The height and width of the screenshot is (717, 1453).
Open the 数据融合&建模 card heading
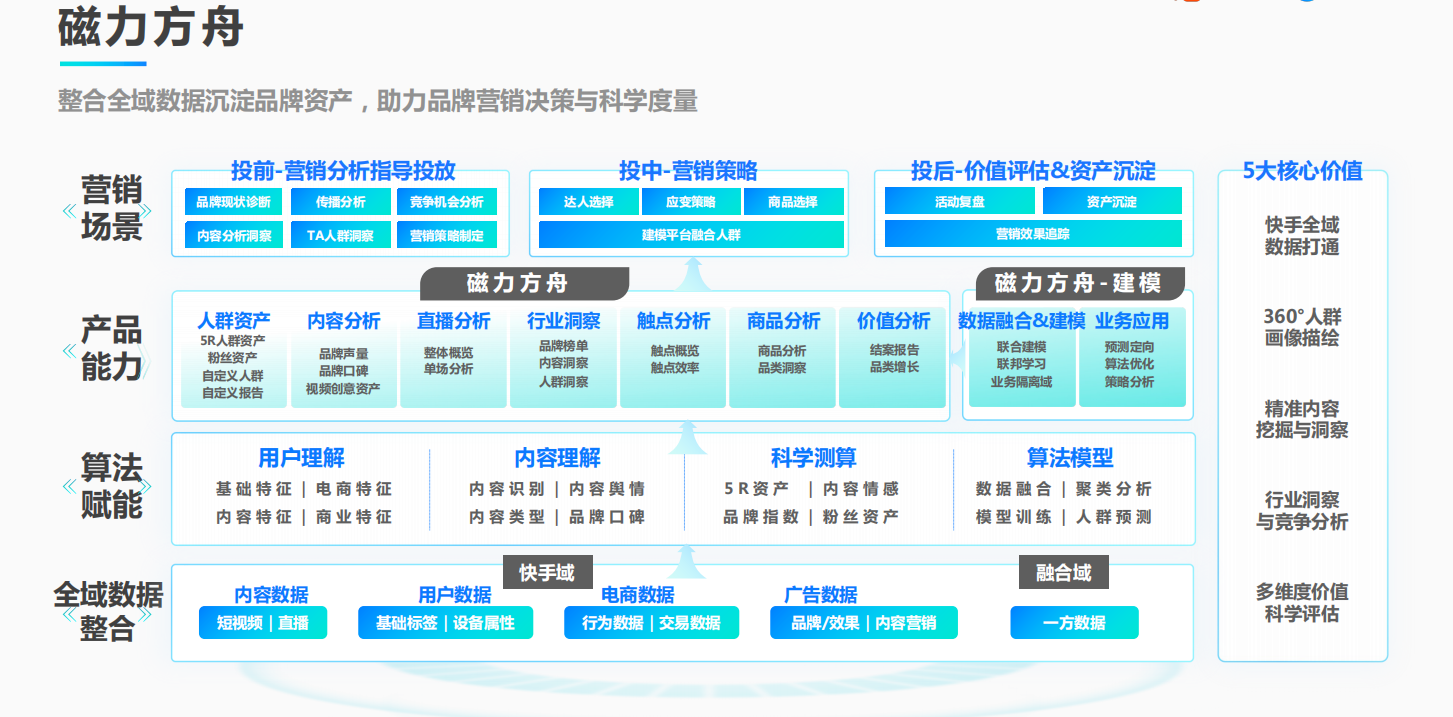(x=1021, y=321)
